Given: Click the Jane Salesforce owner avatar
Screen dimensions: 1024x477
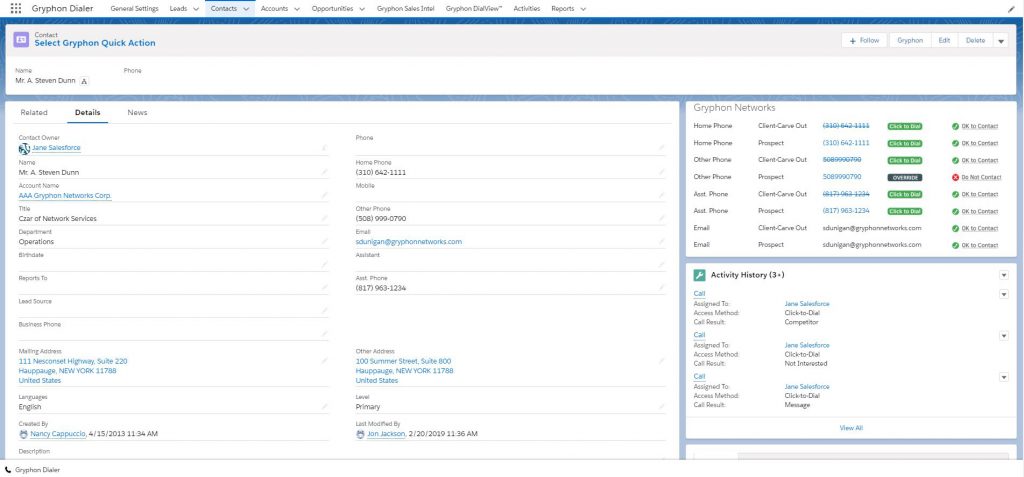Looking at the screenshot, I should (24, 148).
